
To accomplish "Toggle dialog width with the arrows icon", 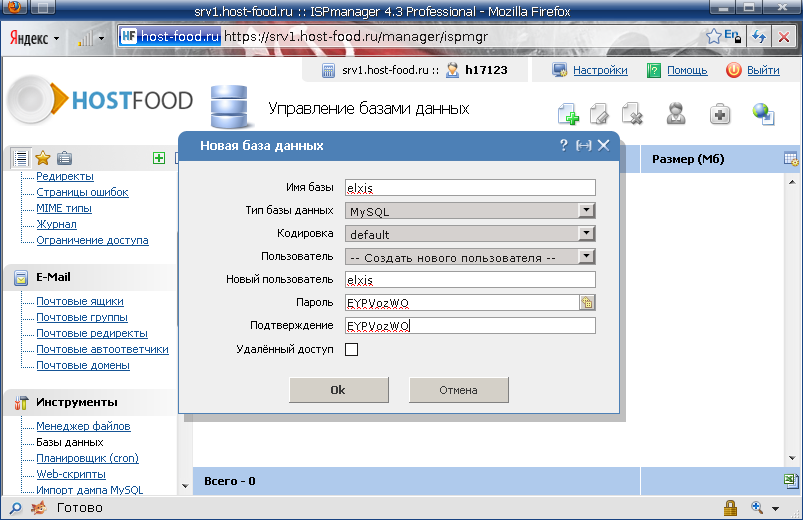I will [583, 145].
